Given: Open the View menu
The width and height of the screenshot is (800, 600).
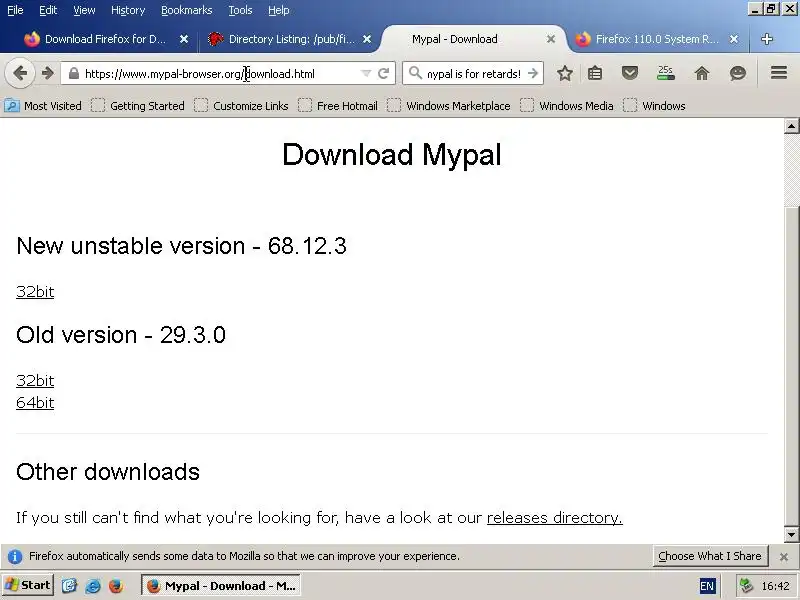Looking at the screenshot, I should 84,10.
